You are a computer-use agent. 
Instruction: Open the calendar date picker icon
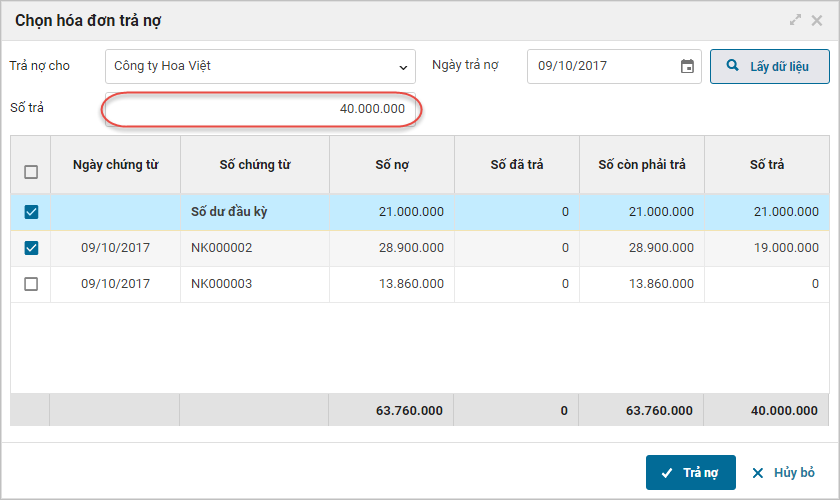tap(687, 66)
